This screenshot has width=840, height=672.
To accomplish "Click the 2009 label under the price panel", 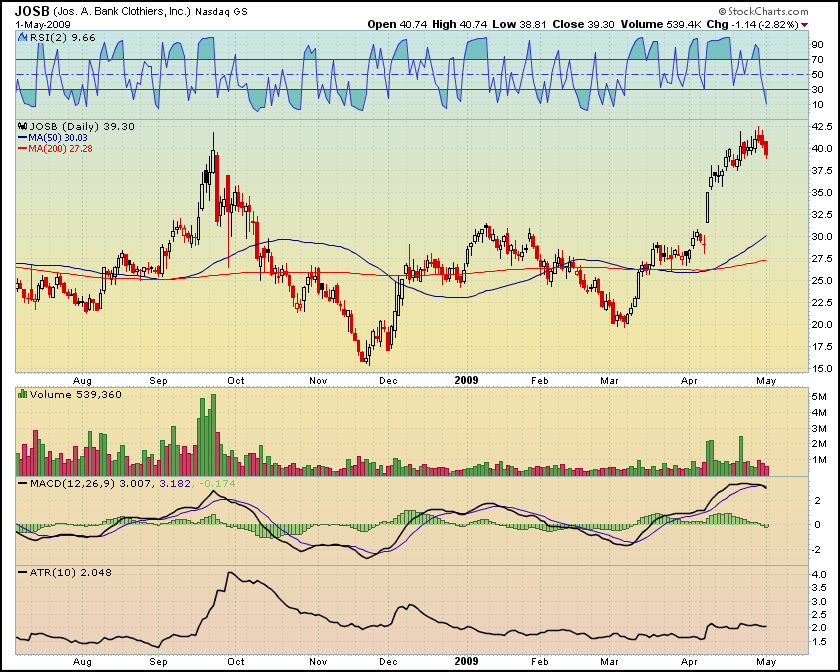I will 466,380.
